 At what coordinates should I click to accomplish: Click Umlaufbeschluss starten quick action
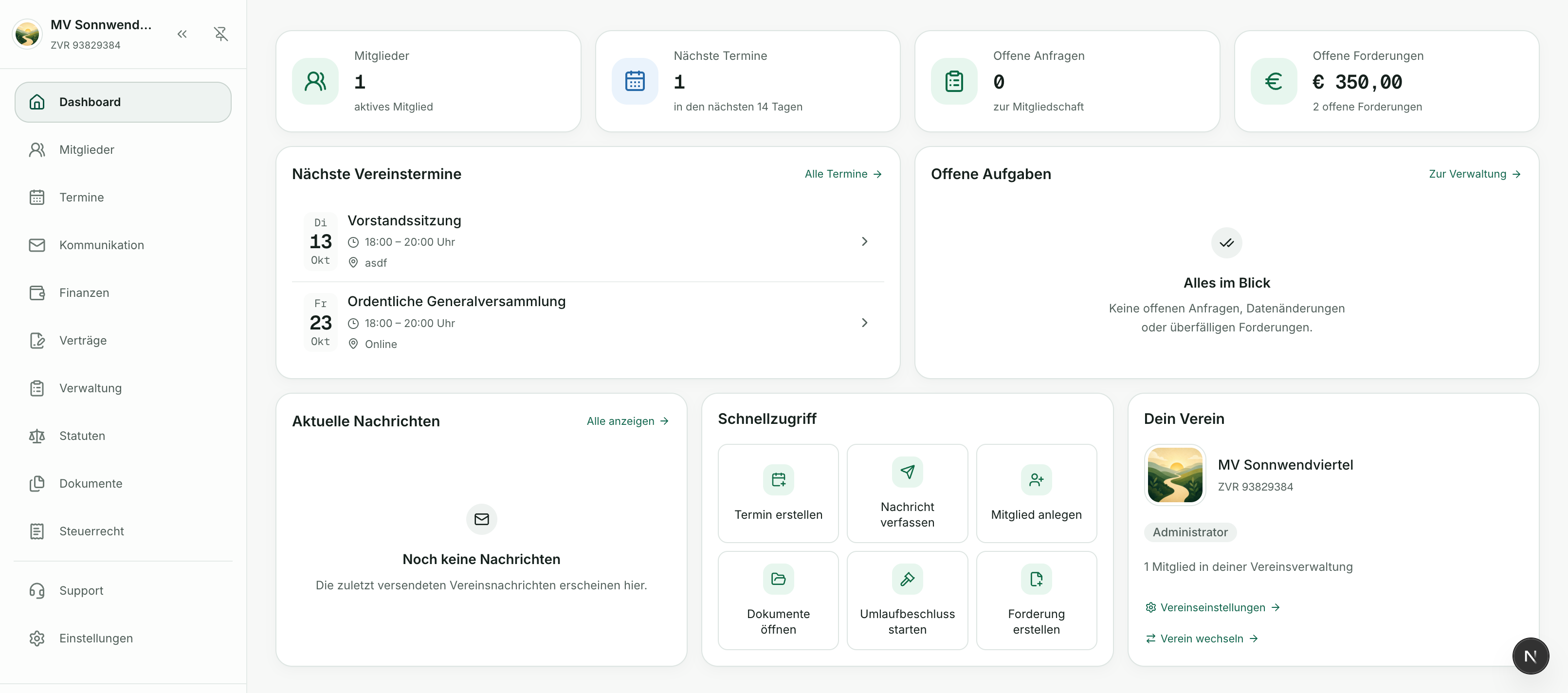tap(907, 601)
